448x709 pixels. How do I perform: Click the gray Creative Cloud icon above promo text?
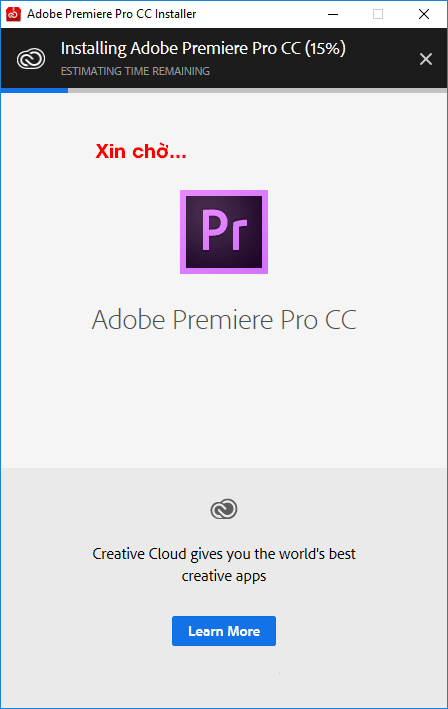pyautogui.click(x=224, y=509)
